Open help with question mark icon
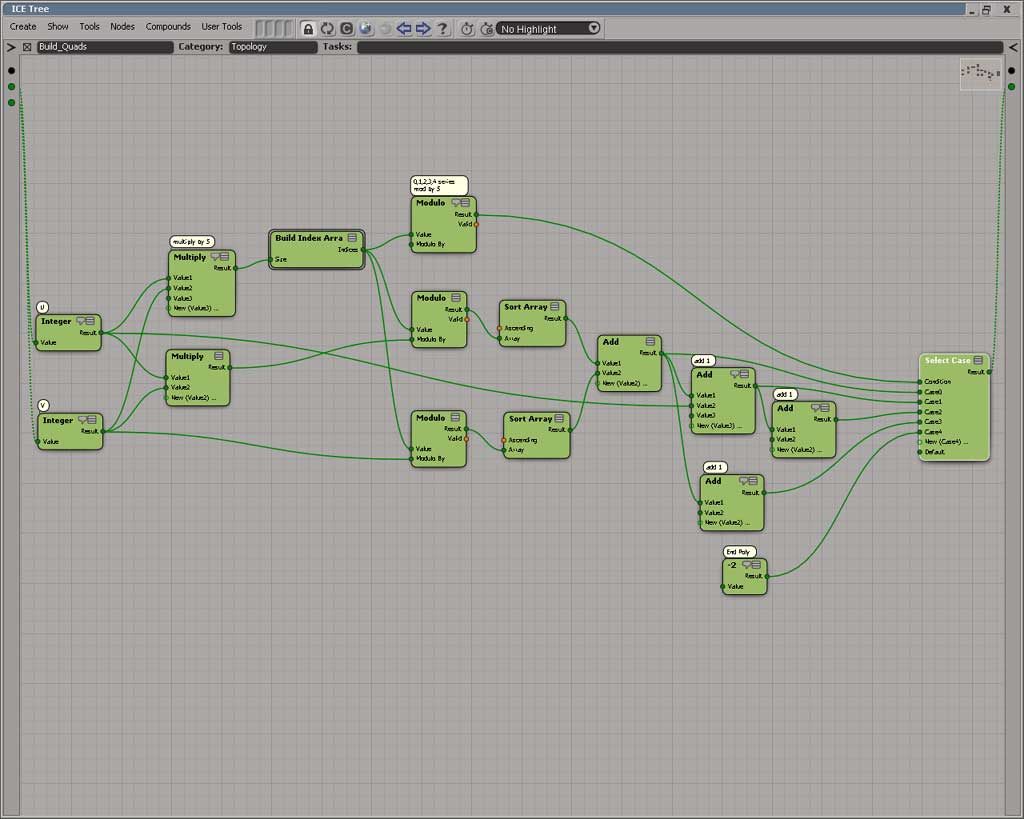The image size is (1024, 819). (x=442, y=28)
